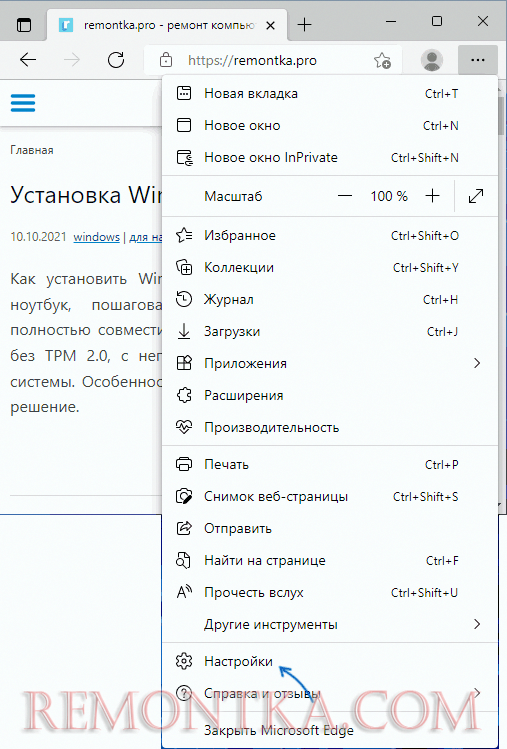Follow the для на... category link
Screen dimensions: 507x749
(x=146, y=237)
